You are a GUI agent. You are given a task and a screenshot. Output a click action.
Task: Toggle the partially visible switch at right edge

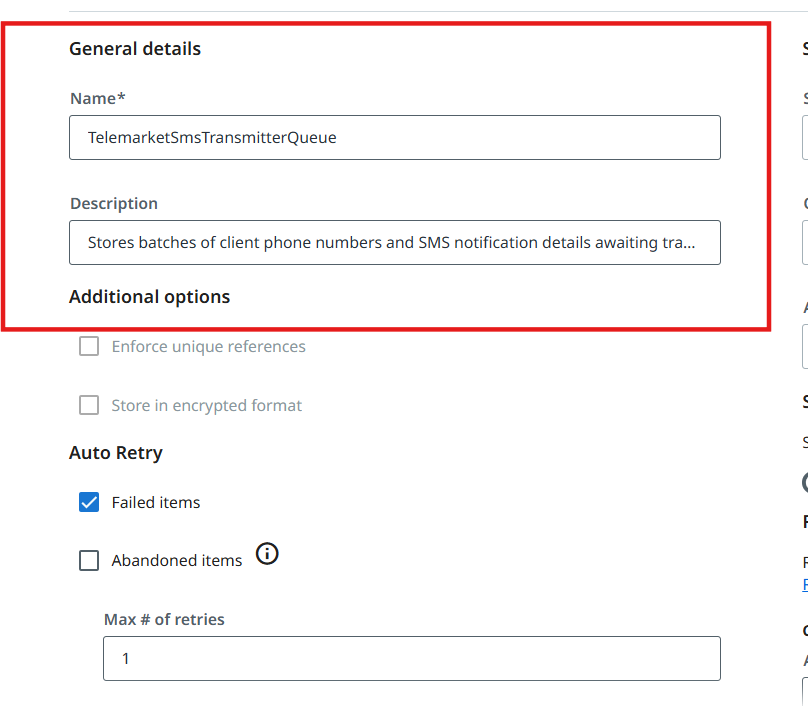pyautogui.click(x=805, y=483)
